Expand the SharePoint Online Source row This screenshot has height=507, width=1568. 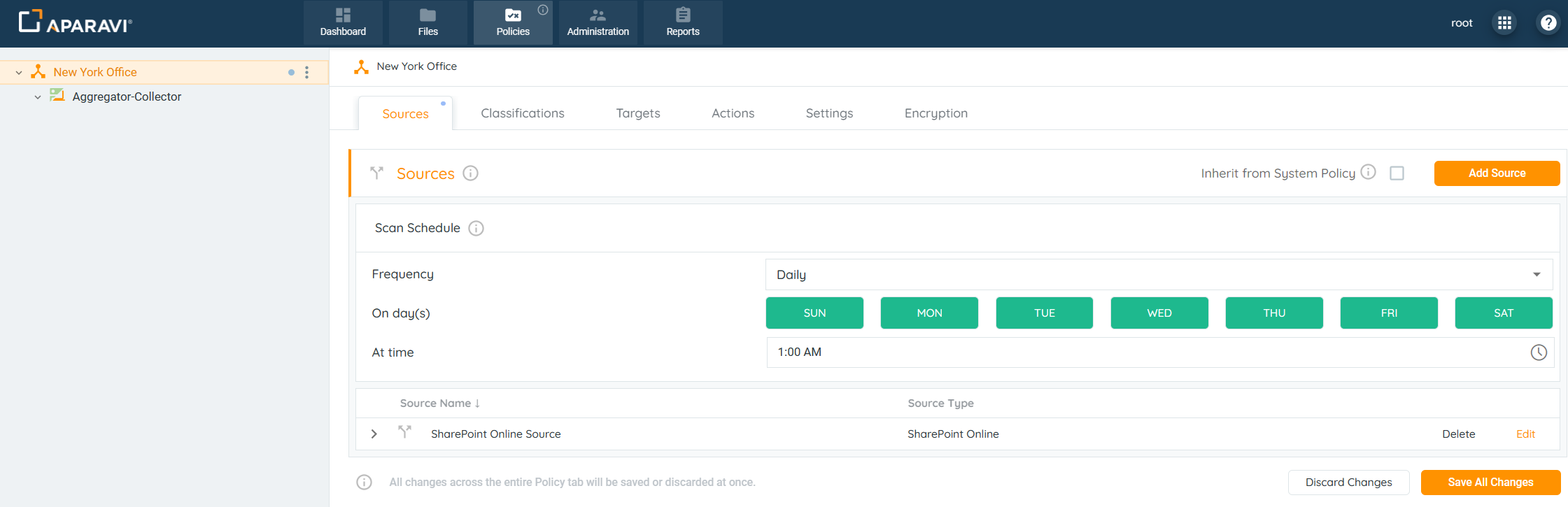pyautogui.click(x=374, y=434)
